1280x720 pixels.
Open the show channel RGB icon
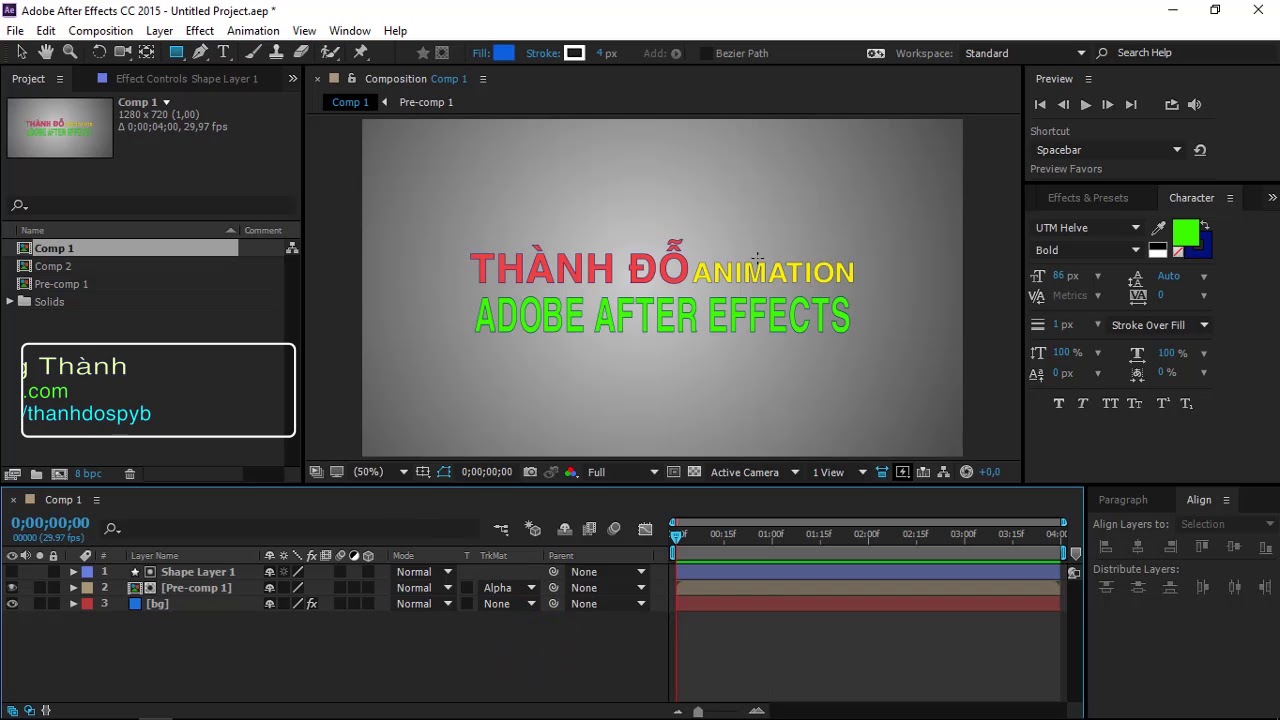click(571, 472)
